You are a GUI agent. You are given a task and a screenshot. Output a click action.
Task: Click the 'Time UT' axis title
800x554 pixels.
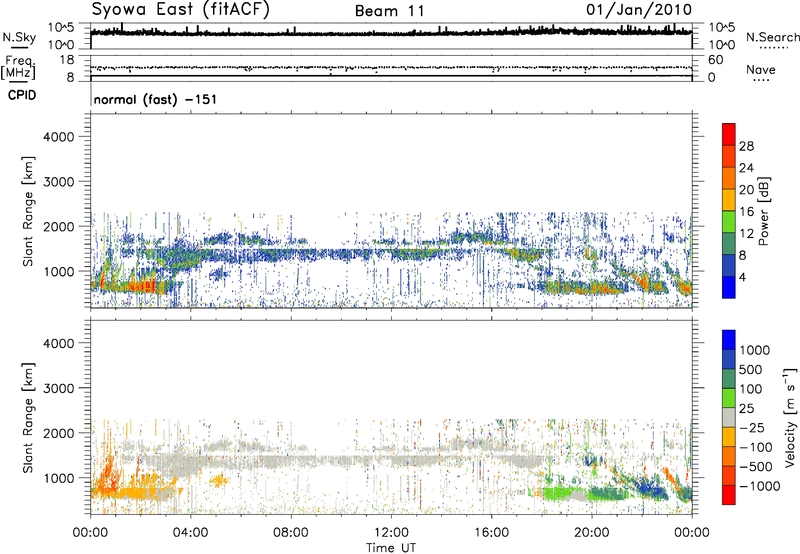tap(391, 548)
